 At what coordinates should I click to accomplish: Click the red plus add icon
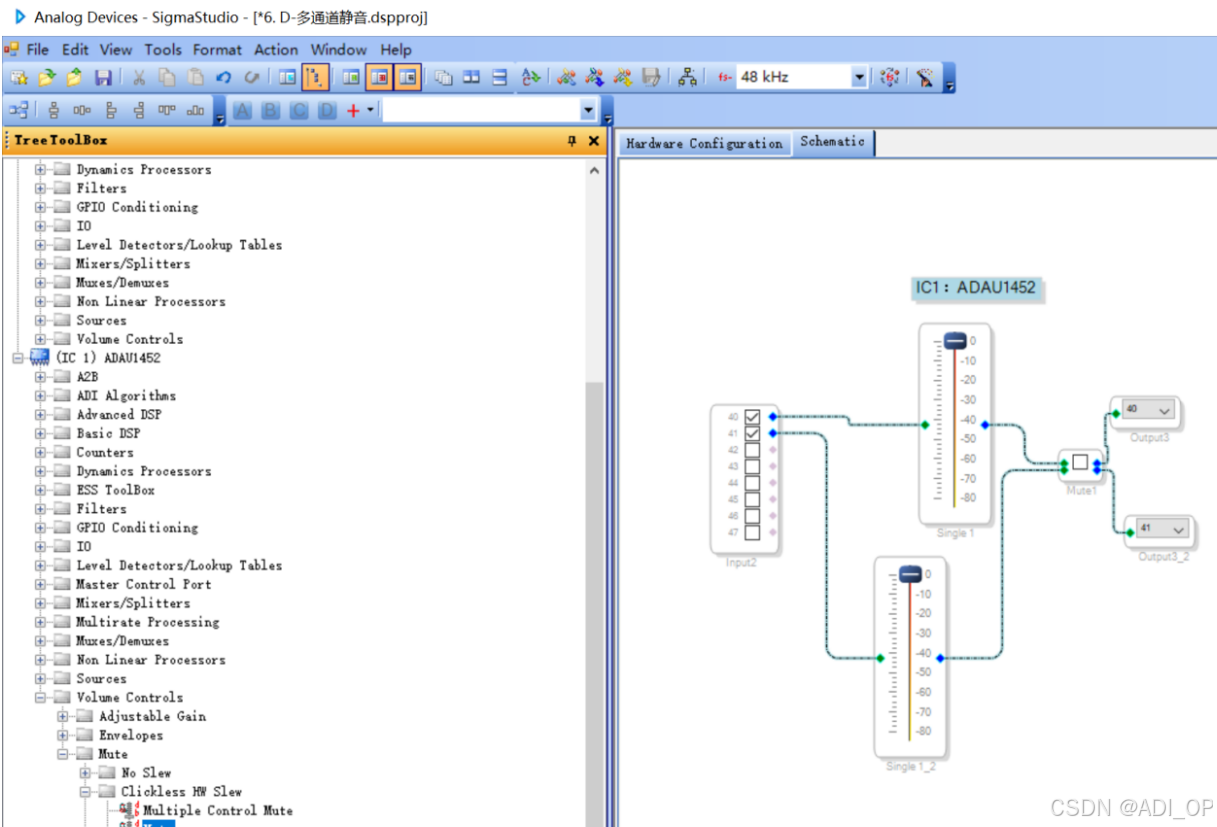click(x=353, y=111)
